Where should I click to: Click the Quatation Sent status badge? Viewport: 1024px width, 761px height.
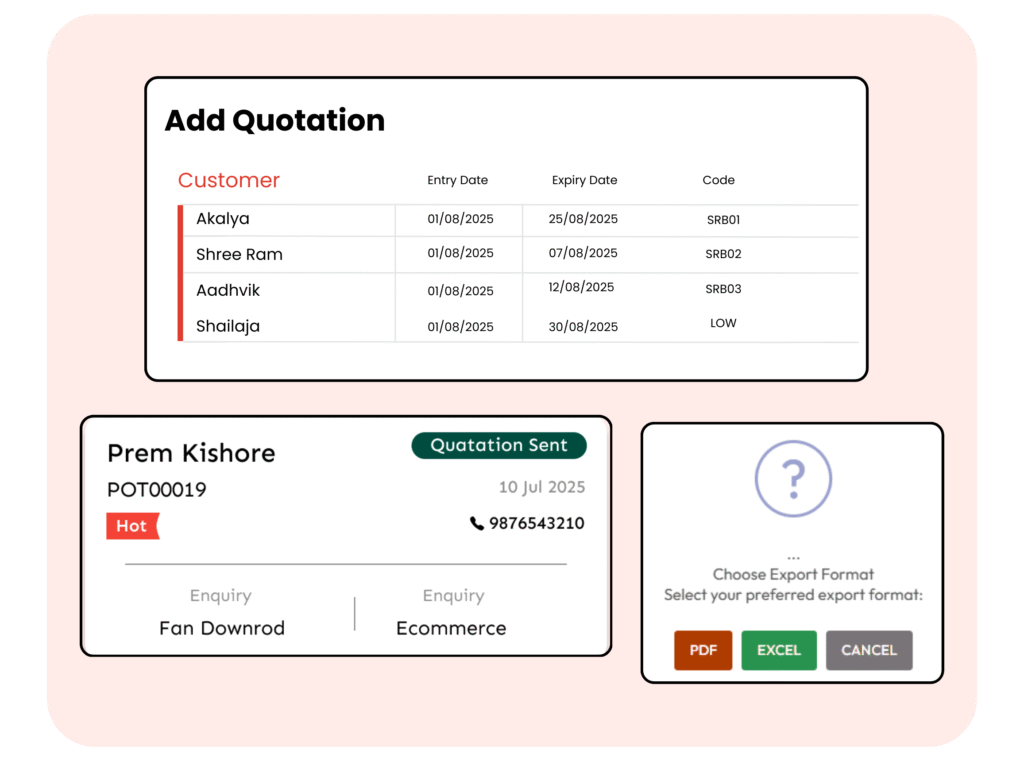click(x=499, y=446)
